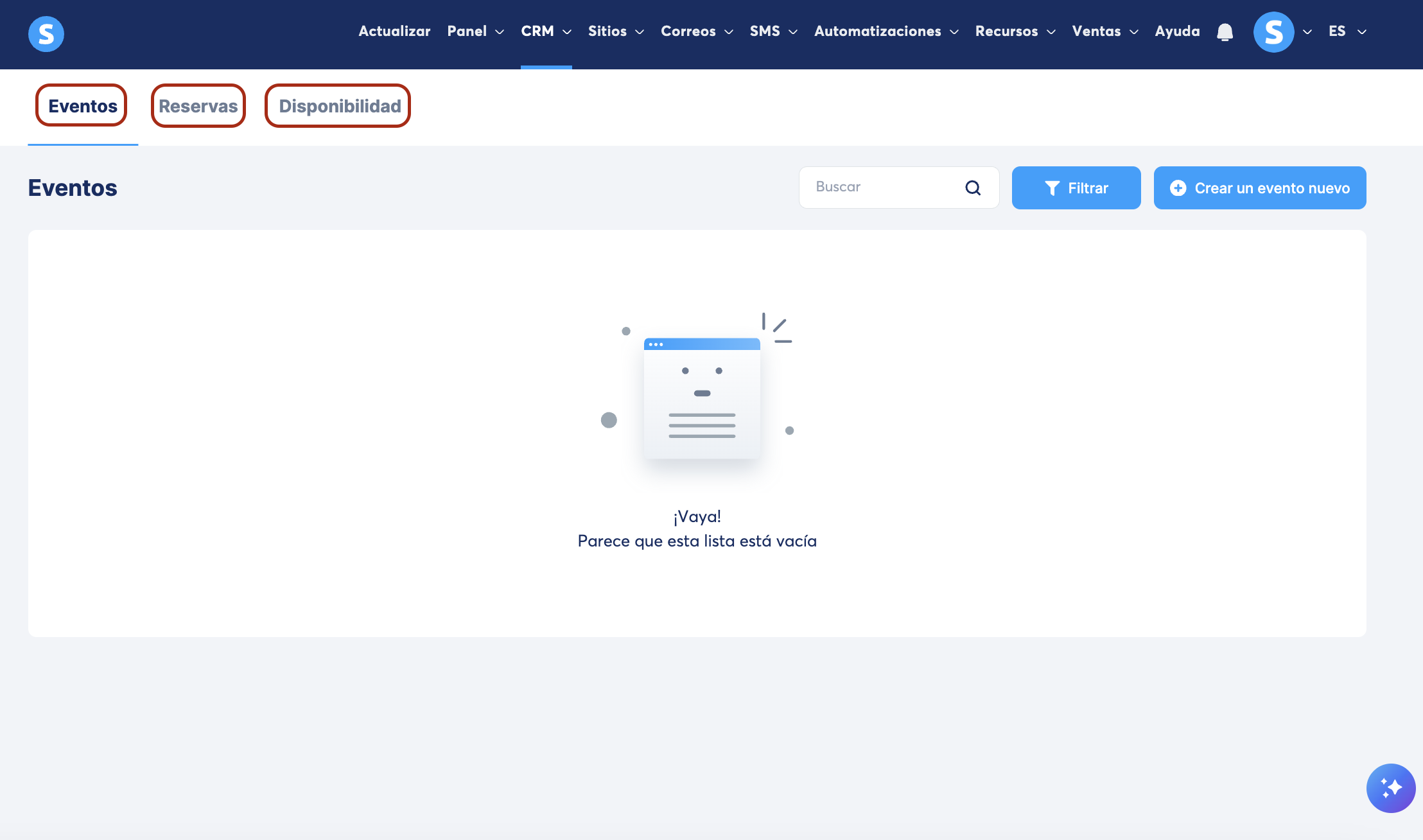Open the notifications bell

click(x=1225, y=32)
